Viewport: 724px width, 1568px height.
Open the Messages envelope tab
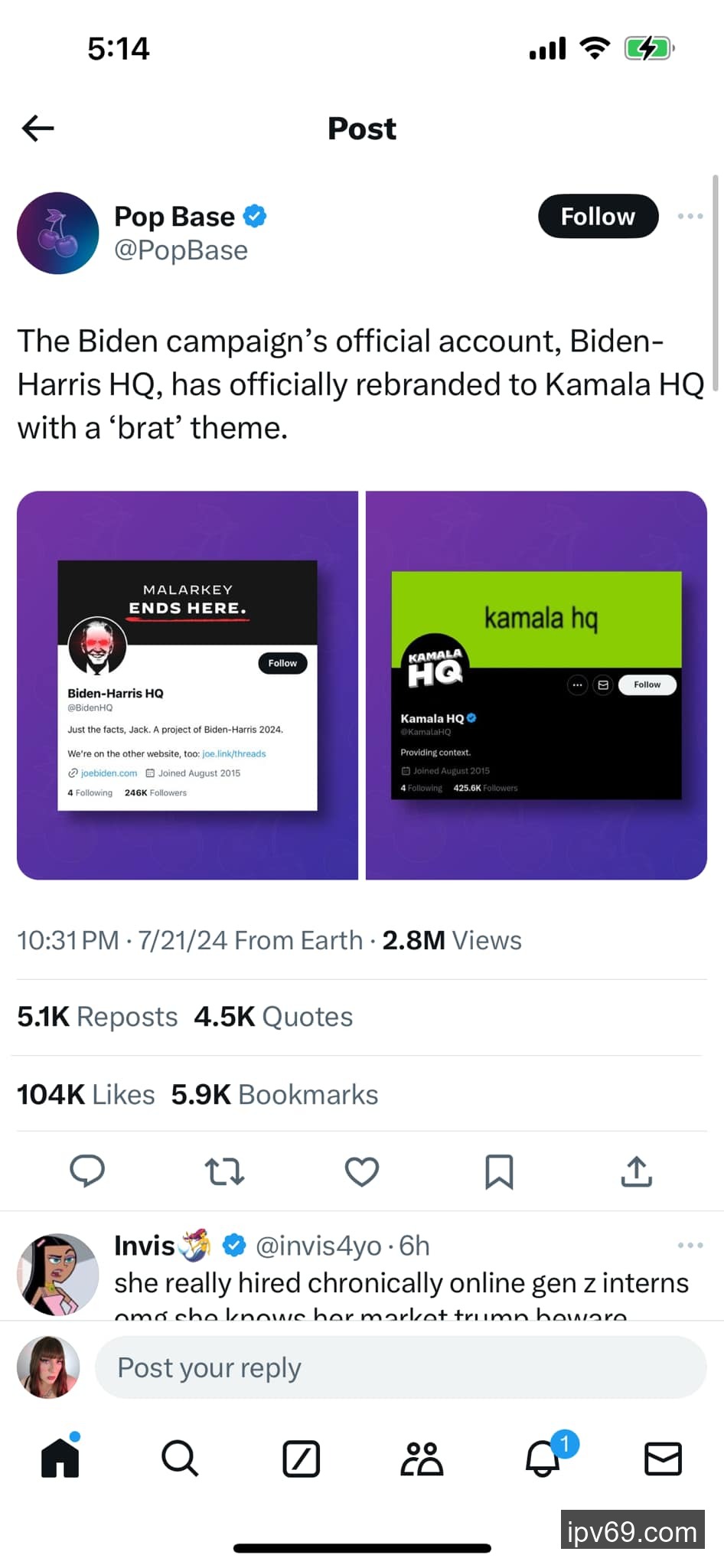tap(663, 1458)
